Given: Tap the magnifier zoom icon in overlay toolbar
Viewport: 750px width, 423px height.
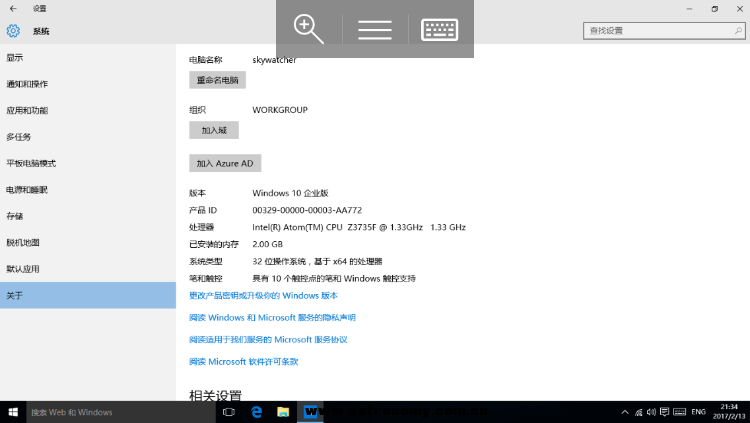Looking at the screenshot, I should (309, 29).
